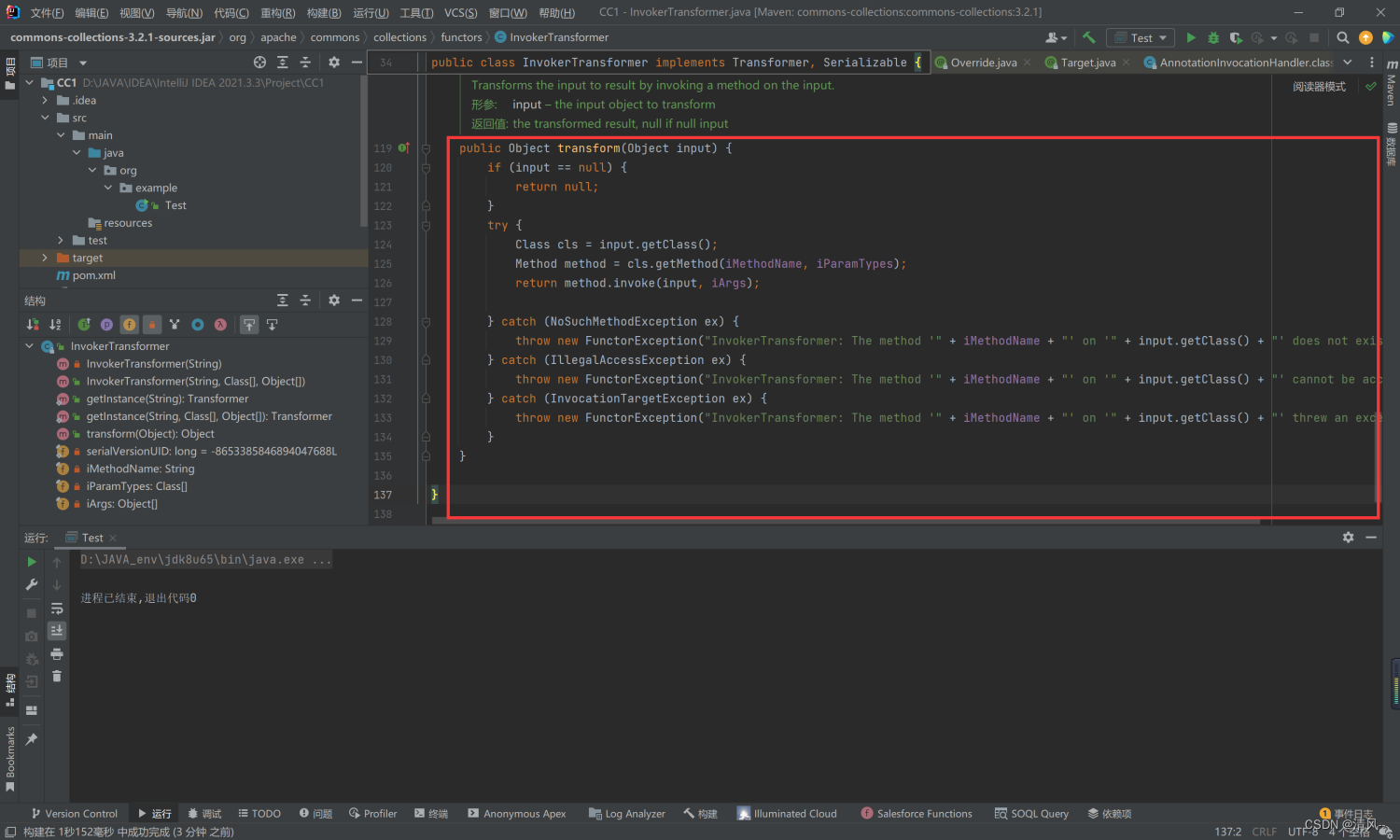
Task: Open Search Everywhere magnifier
Action: coord(1342,37)
